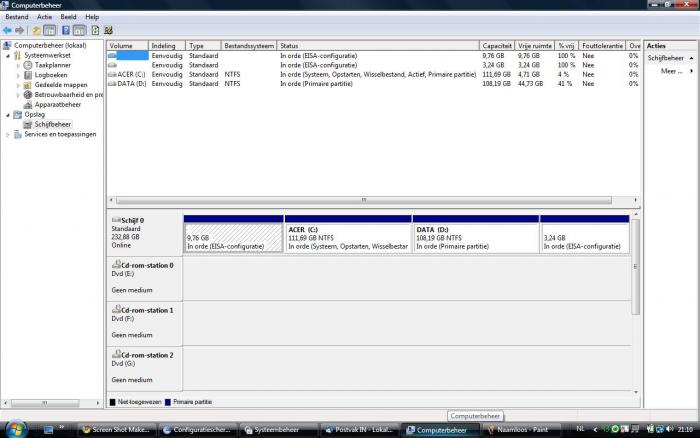The image size is (700, 438).
Task: Collapse the Opslag tree node
Action: 8,115
